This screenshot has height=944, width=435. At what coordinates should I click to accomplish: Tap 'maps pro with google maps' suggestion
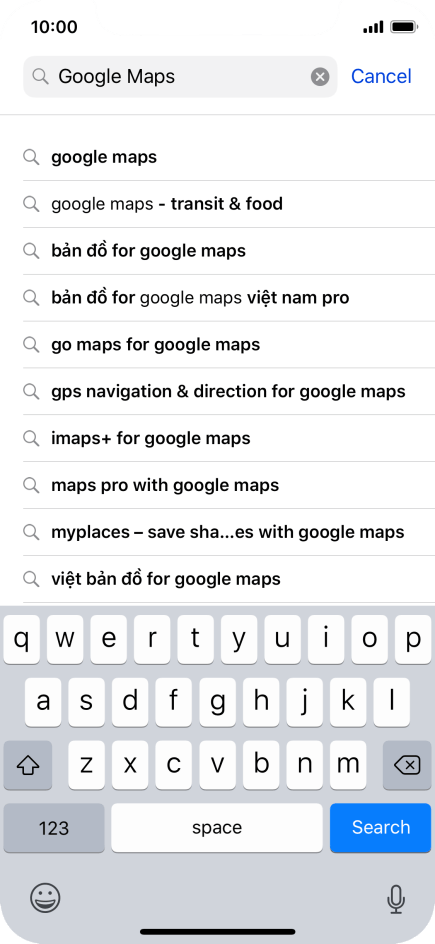pos(229,486)
